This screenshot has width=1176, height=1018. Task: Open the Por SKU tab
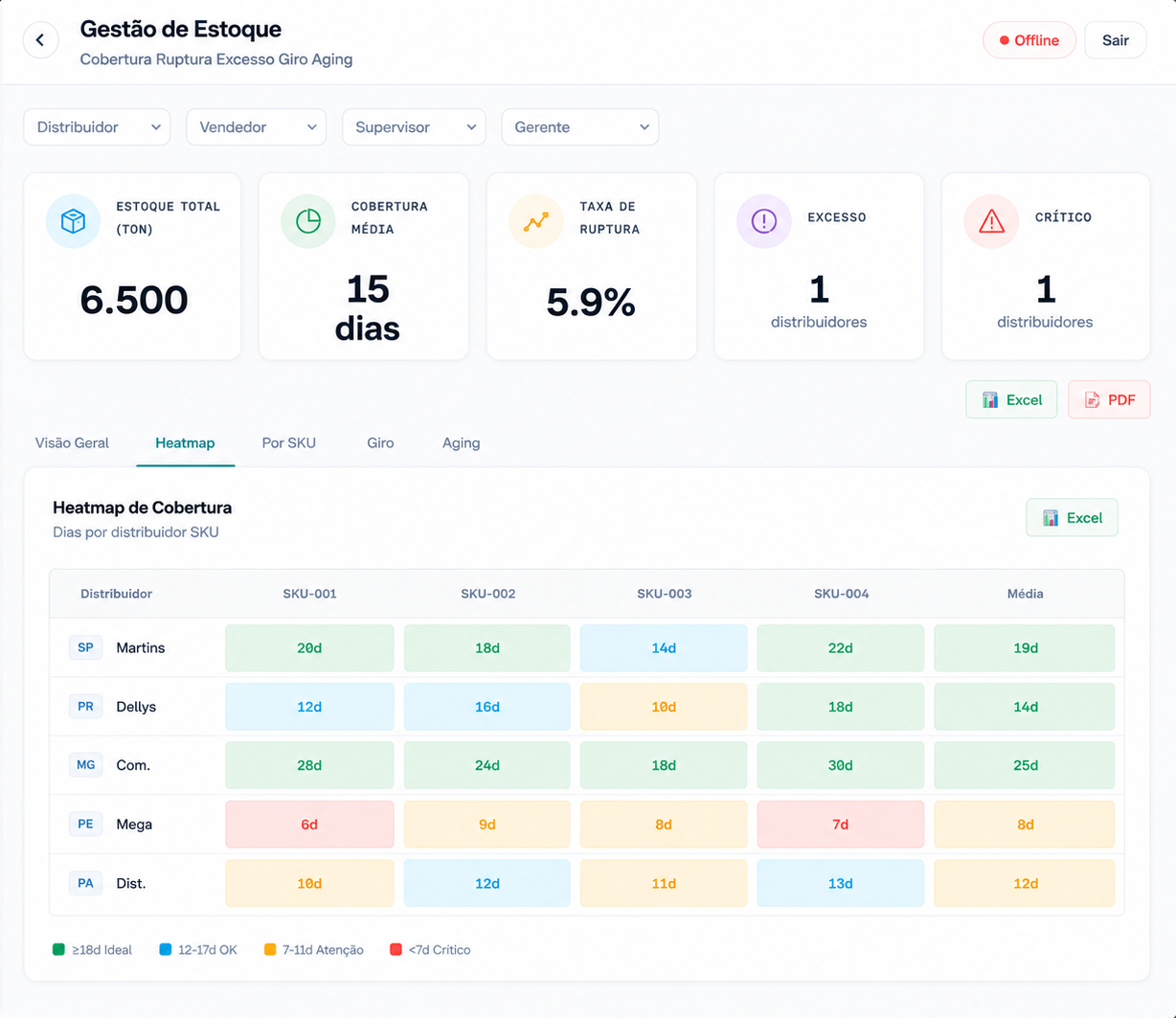point(288,443)
